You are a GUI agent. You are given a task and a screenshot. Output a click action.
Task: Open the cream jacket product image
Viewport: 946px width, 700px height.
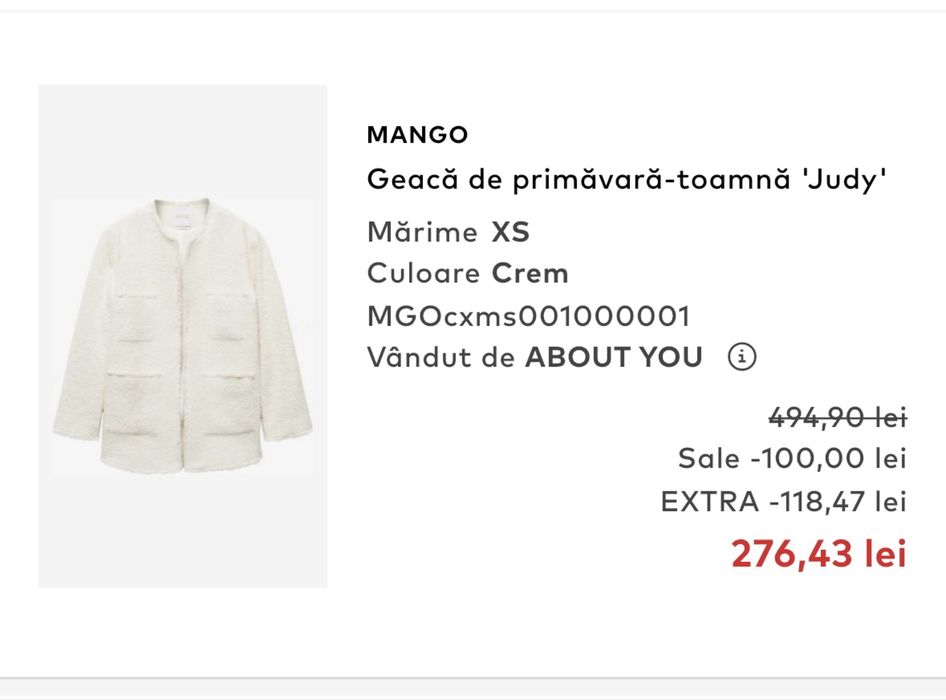[x=183, y=336]
